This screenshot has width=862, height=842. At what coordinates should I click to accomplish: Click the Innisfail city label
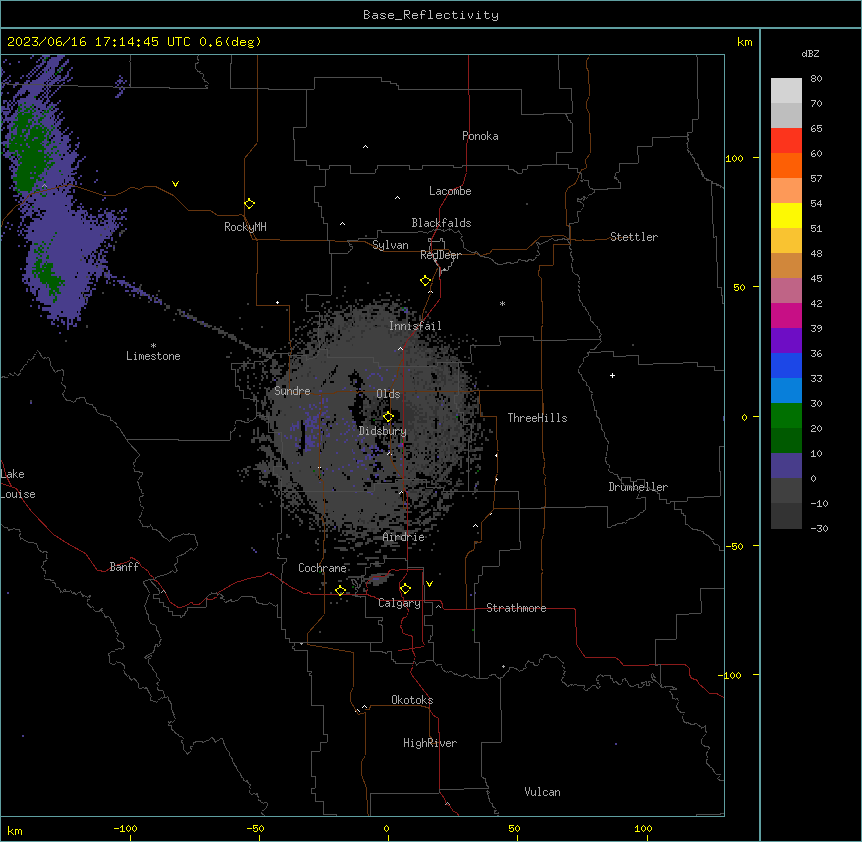click(415, 326)
